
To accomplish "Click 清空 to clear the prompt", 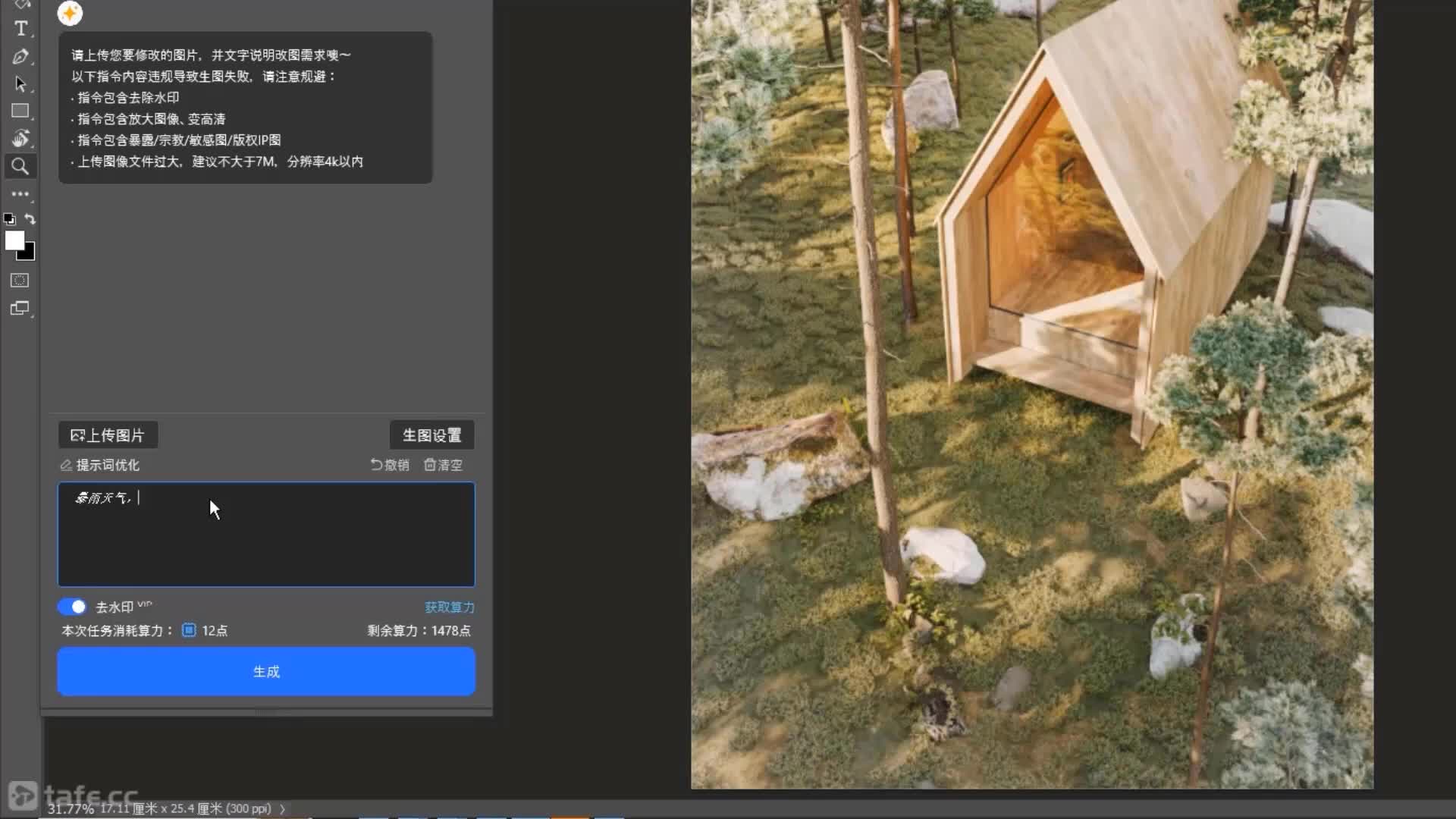I will (x=443, y=465).
